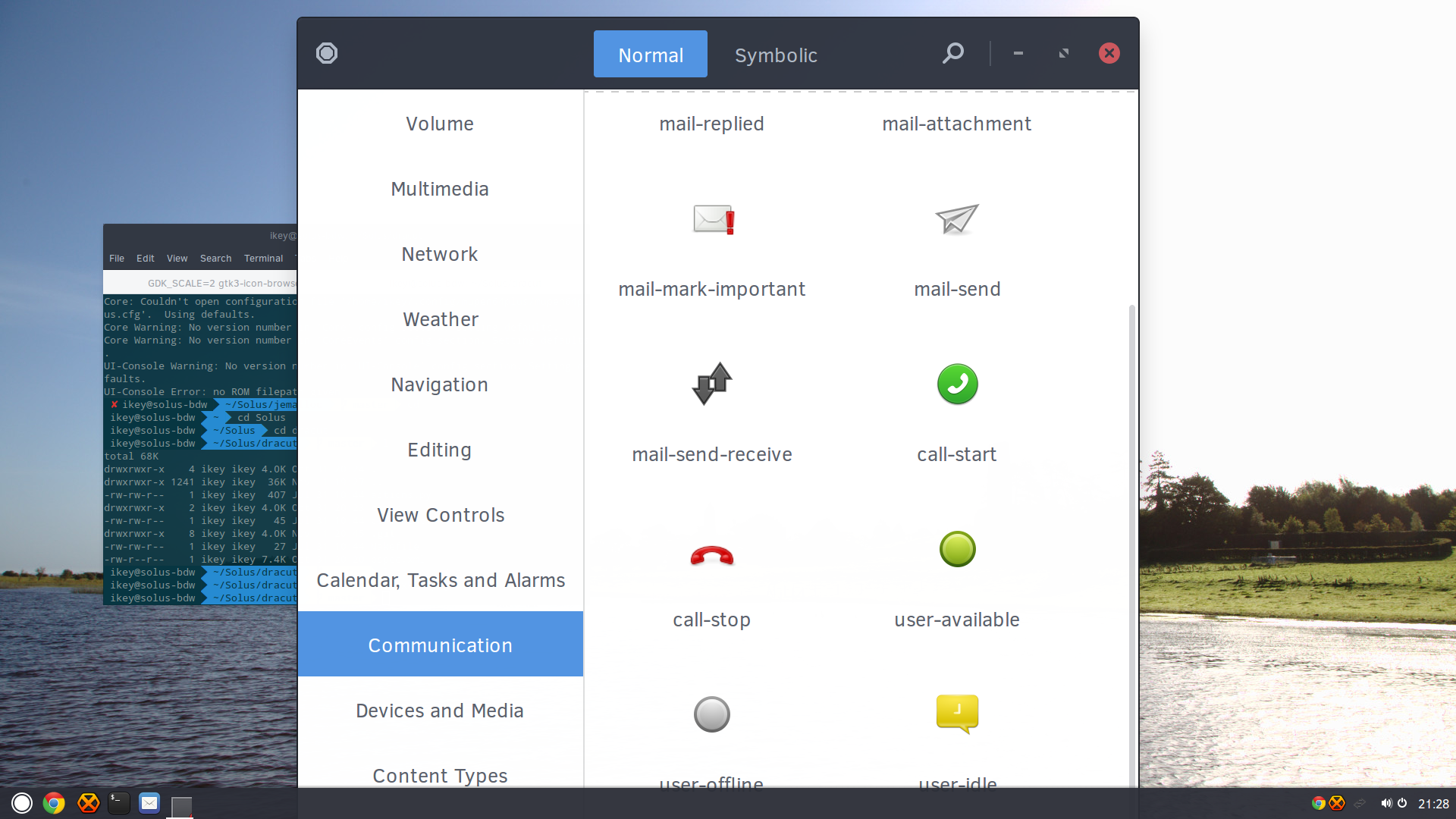Select the View Controls category
Image resolution: width=1456 pixels, height=819 pixels.
pyautogui.click(x=440, y=515)
